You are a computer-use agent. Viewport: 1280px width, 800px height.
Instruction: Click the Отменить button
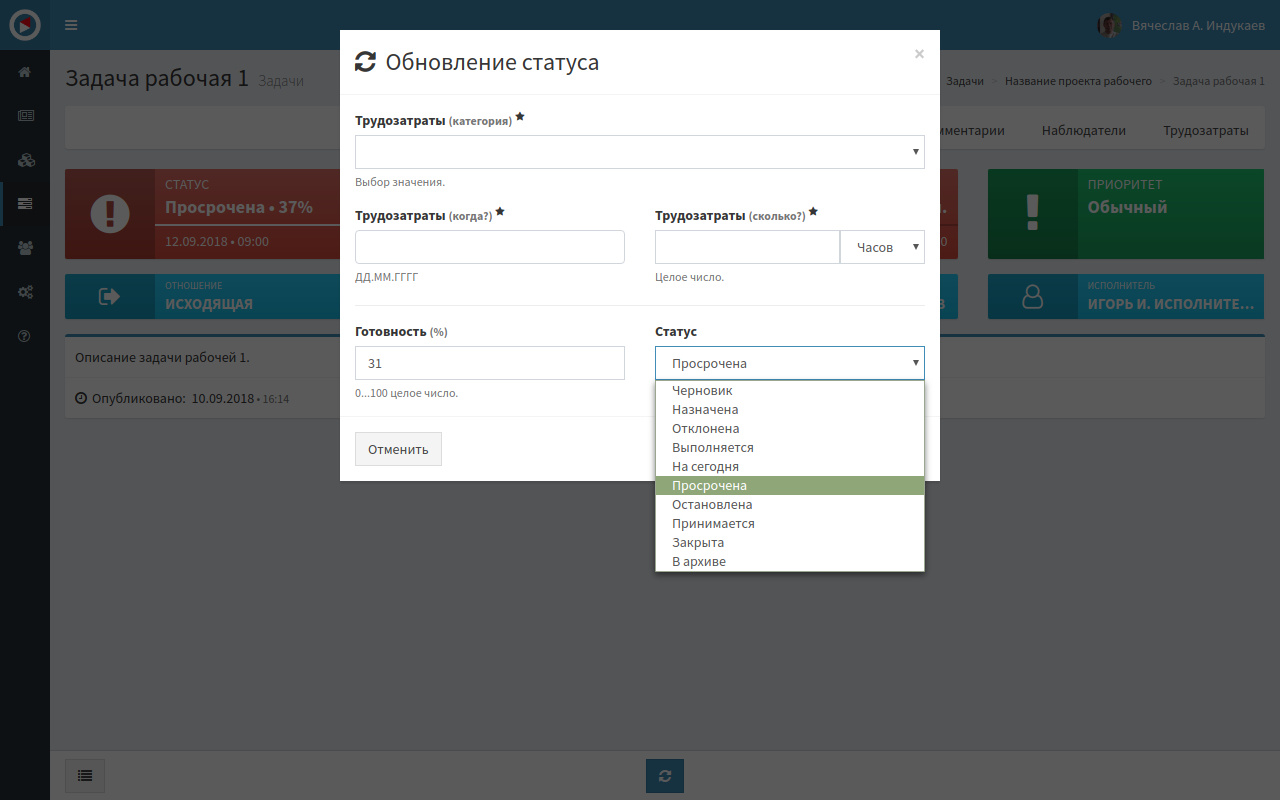pos(398,449)
